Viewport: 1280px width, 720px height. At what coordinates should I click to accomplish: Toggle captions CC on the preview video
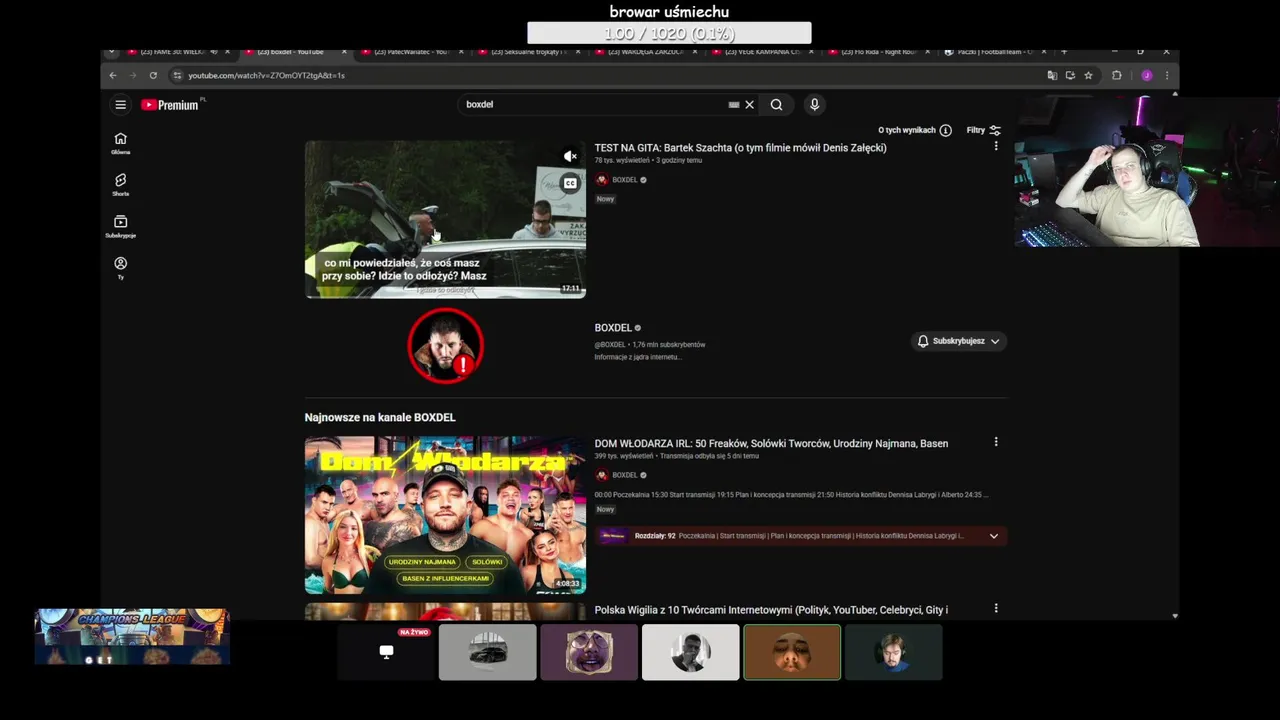point(570,183)
